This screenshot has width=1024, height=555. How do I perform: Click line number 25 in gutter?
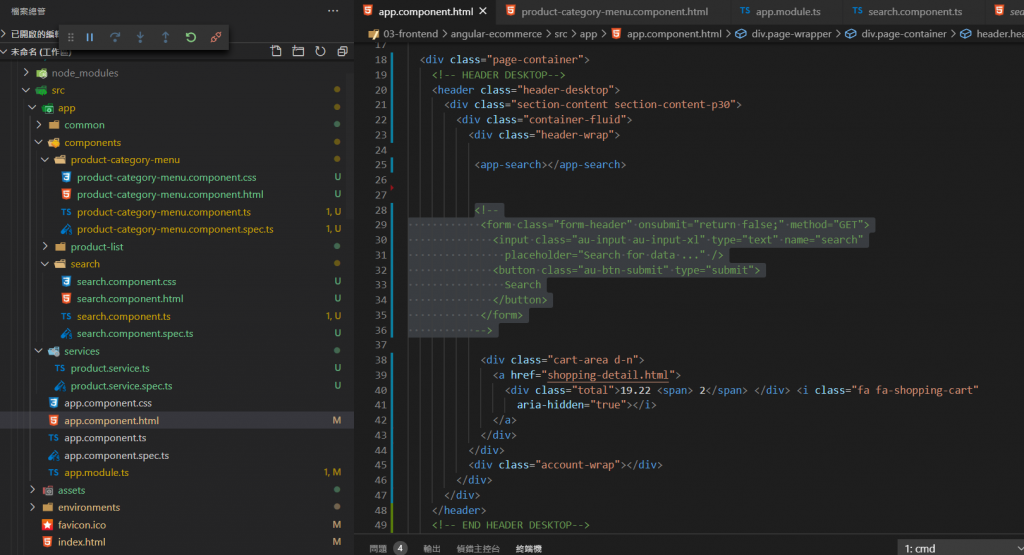click(x=381, y=165)
